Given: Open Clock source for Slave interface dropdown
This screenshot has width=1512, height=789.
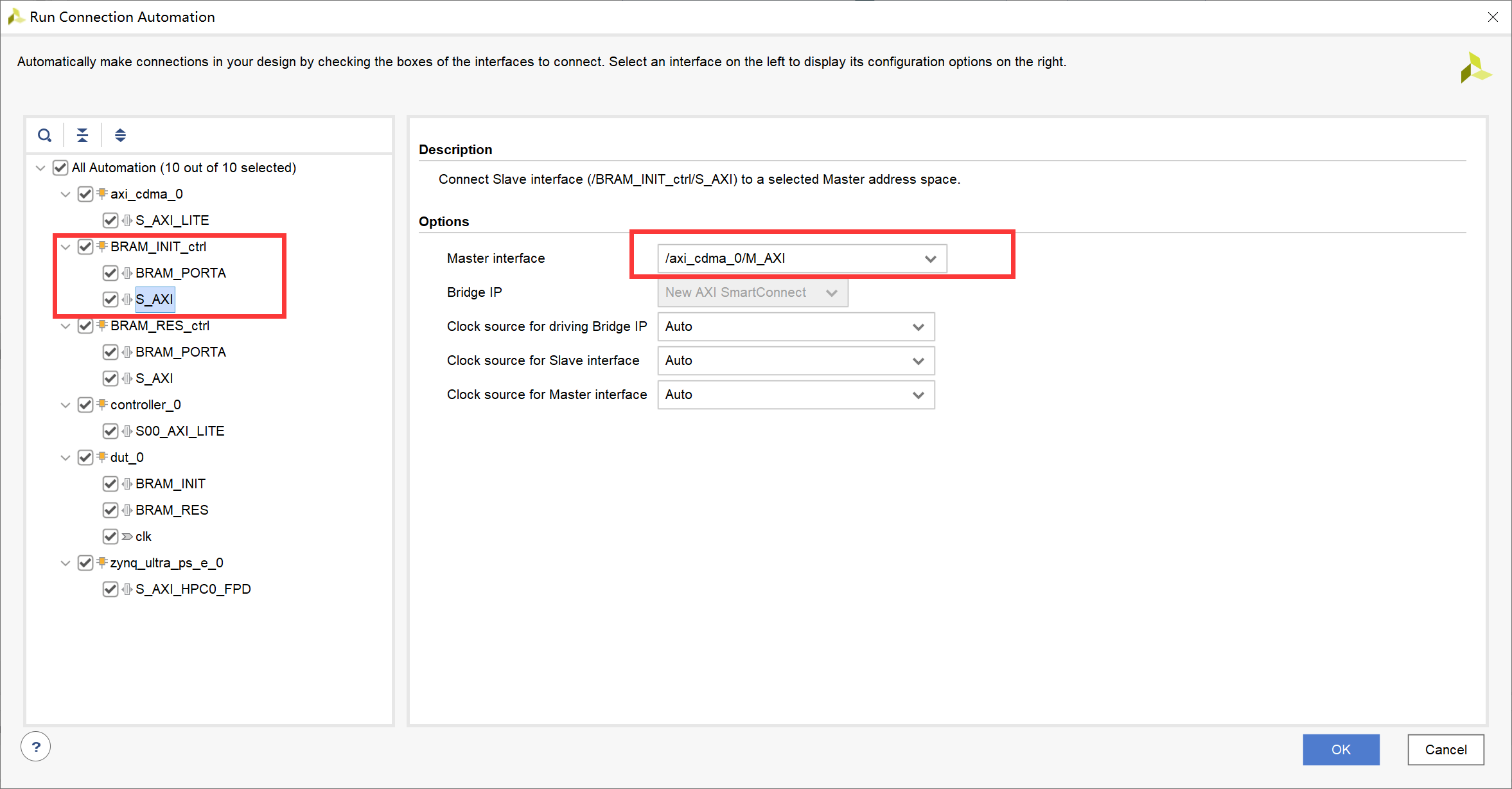Looking at the screenshot, I should click(x=796, y=360).
